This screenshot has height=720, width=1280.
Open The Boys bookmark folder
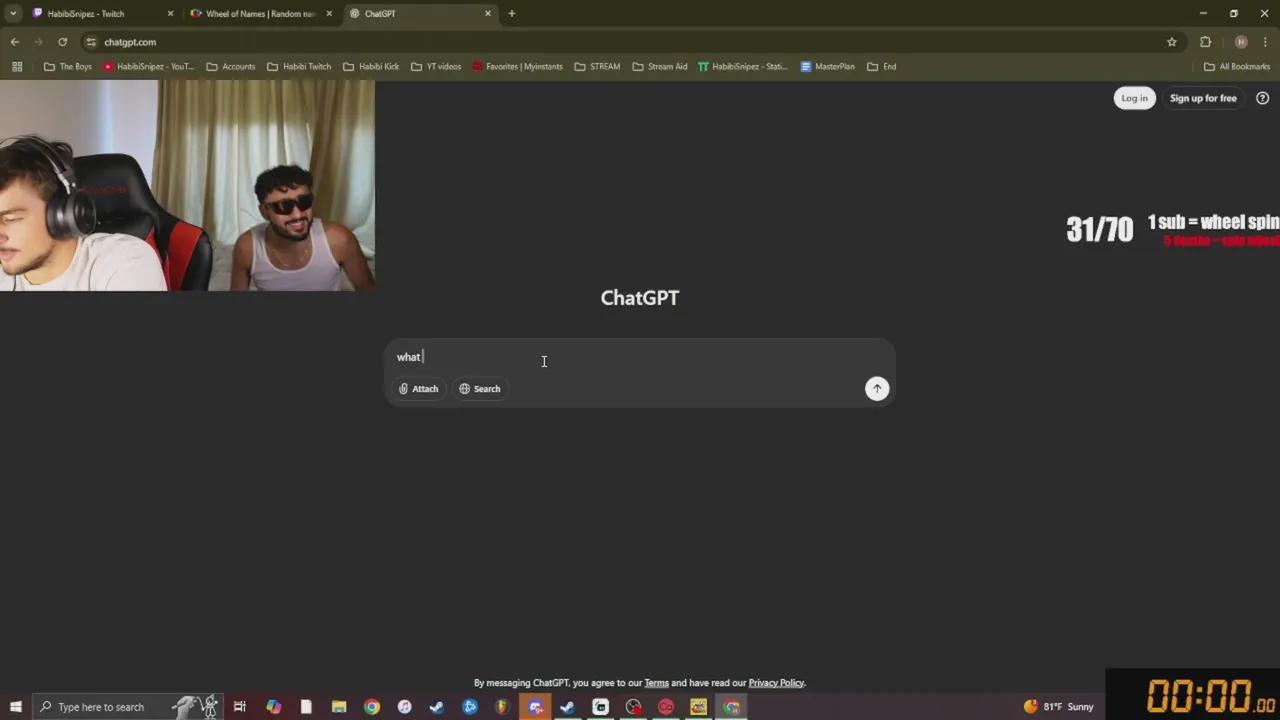click(68, 67)
